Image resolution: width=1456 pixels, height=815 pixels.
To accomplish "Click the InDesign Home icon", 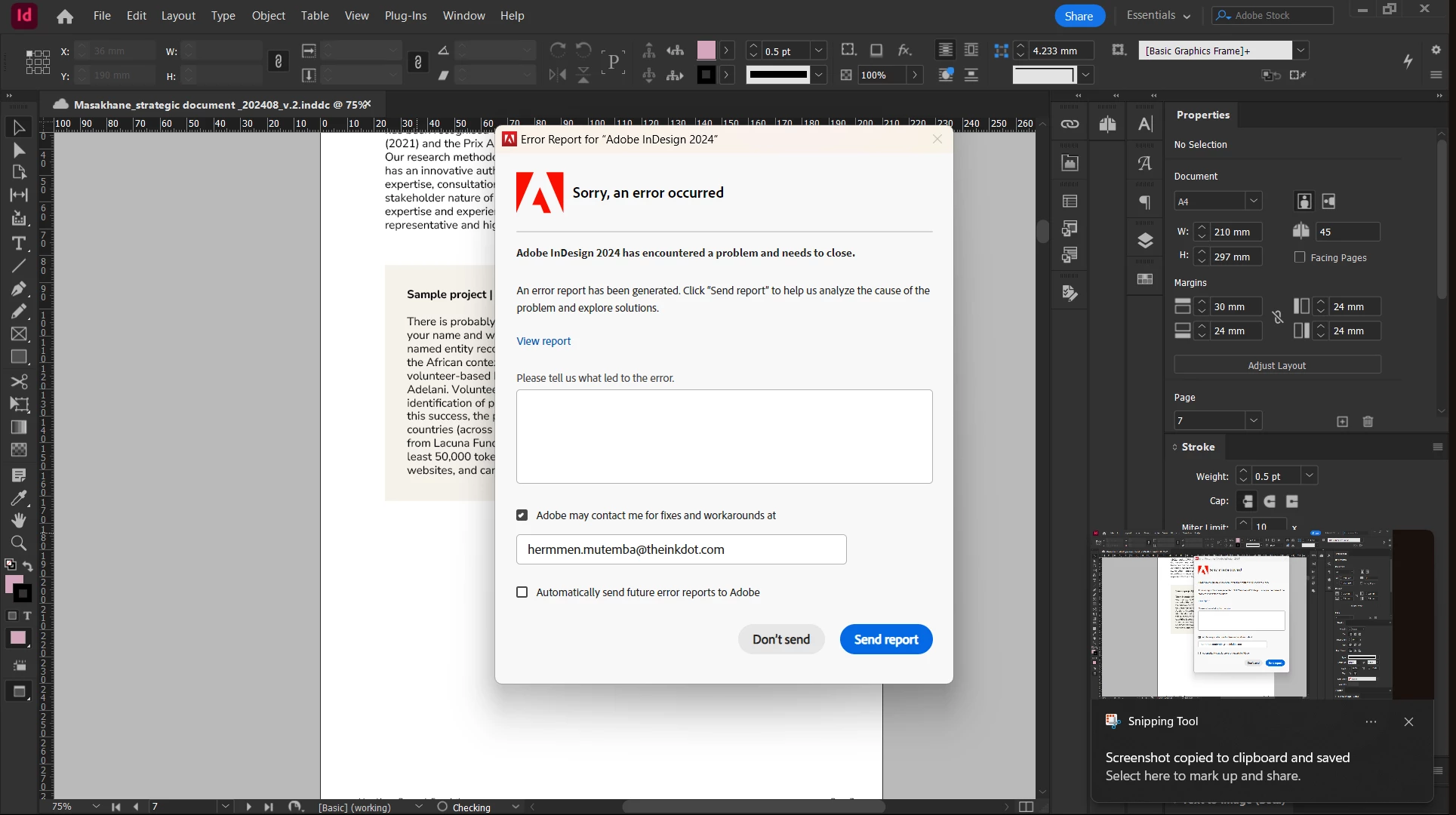I will click(x=65, y=16).
